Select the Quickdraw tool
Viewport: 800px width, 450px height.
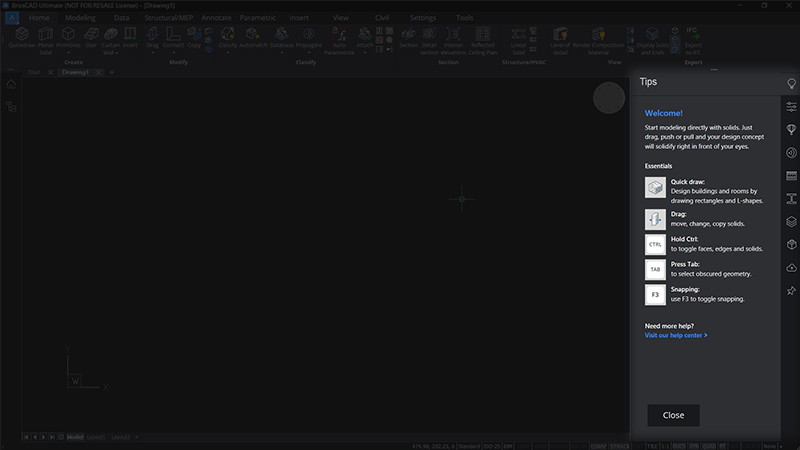click(x=22, y=38)
